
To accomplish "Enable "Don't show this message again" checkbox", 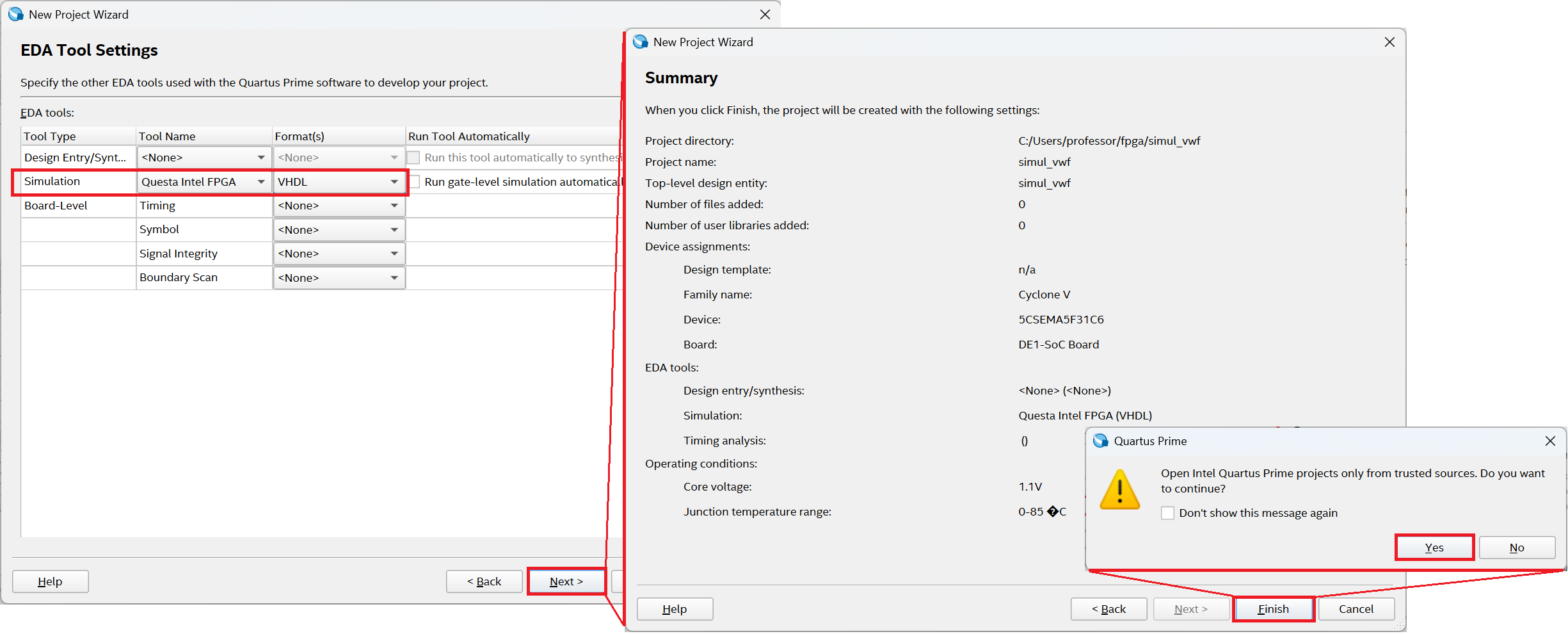I will pos(1167,513).
